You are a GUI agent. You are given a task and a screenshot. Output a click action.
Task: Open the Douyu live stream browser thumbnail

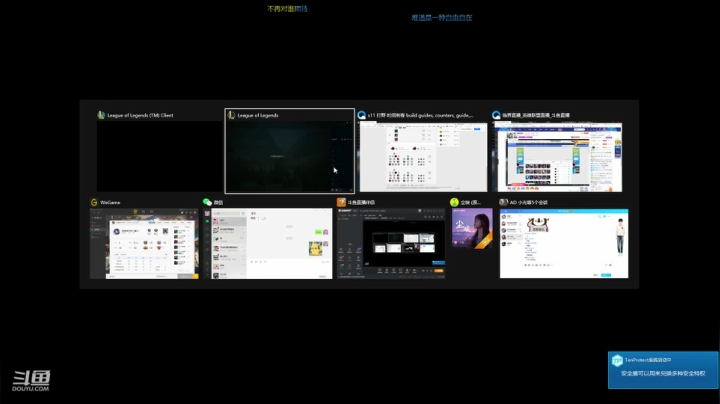[557, 157]
